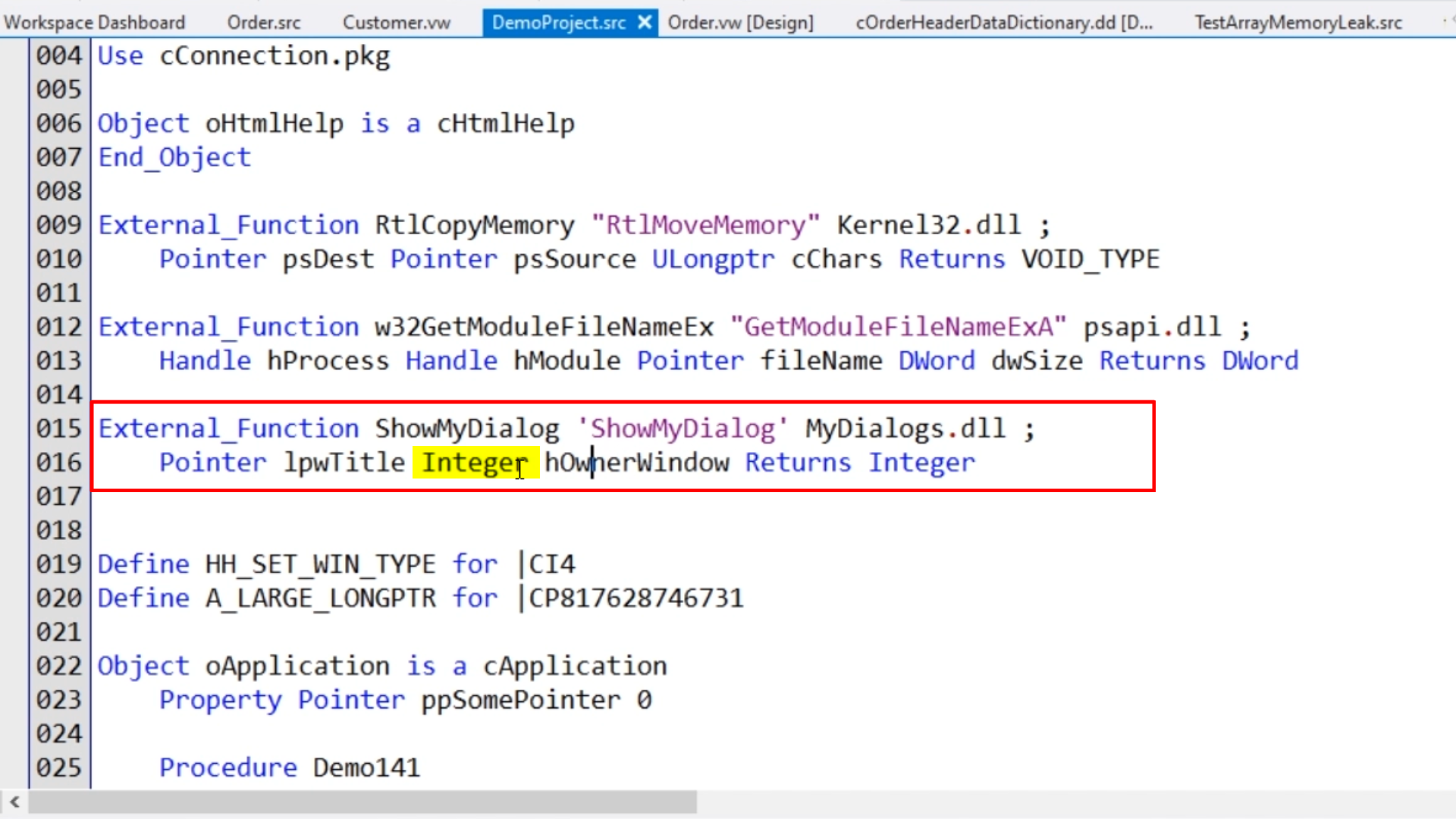Click the "RtlMoveMemory" string on line 009
1456x819 pixels.
coord(705,225)
